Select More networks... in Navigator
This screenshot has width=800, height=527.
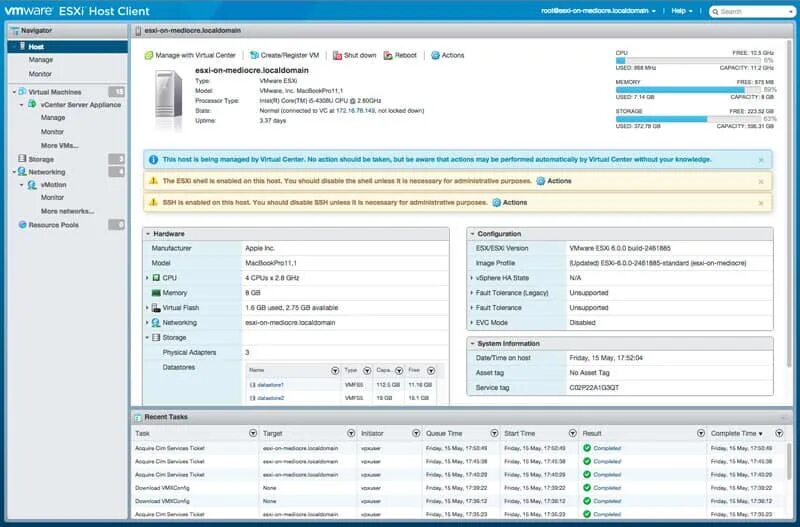point(67,211)
